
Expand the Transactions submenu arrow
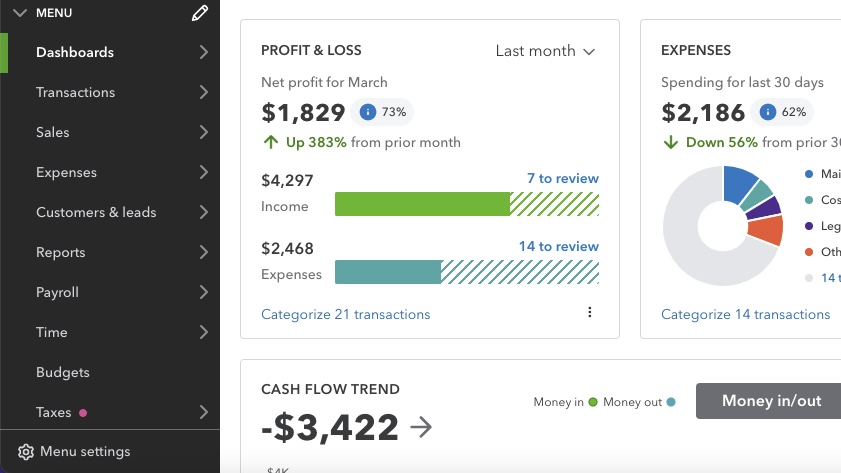point(204,92)
